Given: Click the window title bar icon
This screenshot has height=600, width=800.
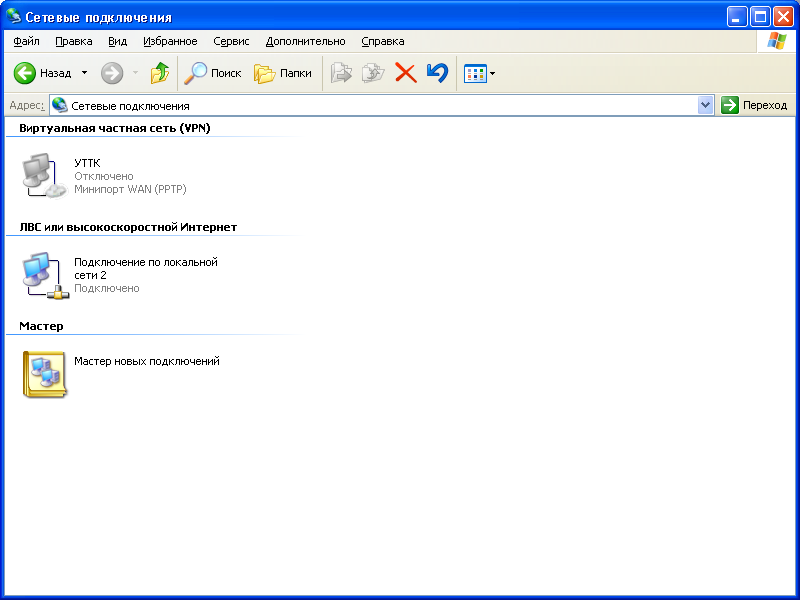Looking at the screenshot, I should (13, 16).
